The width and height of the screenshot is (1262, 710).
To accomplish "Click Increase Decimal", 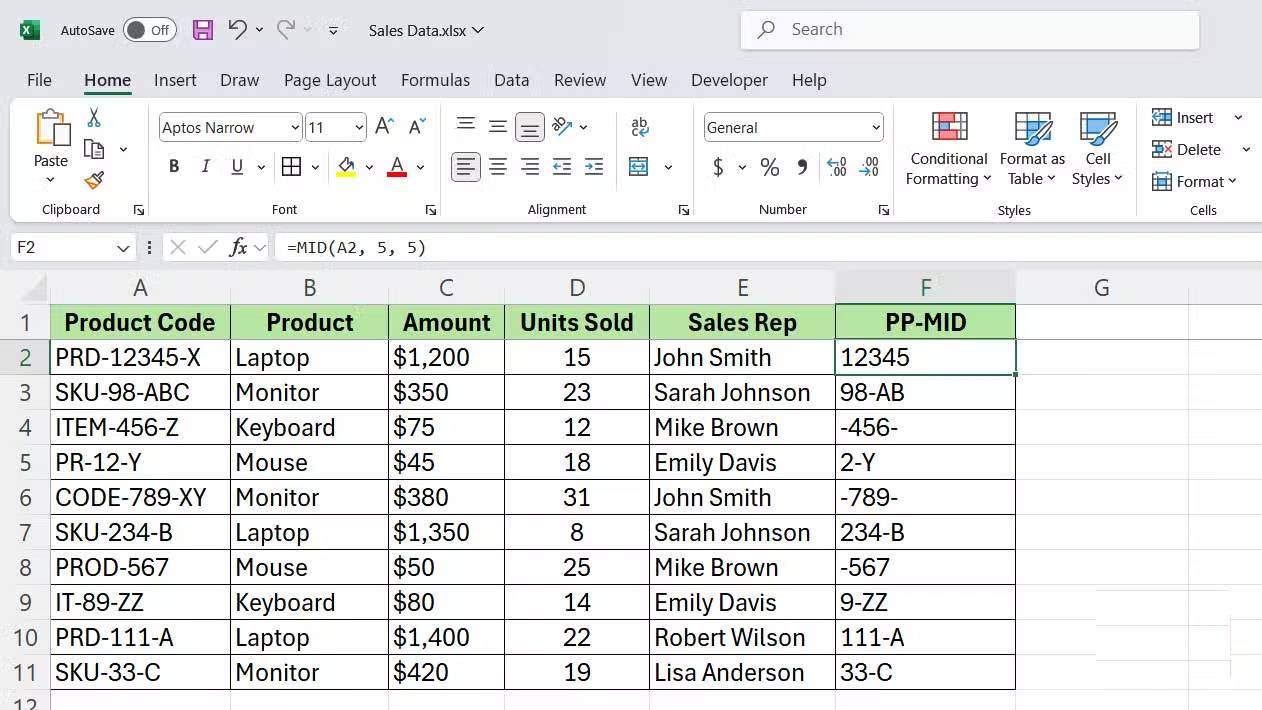I will click(x=836, y=167).
